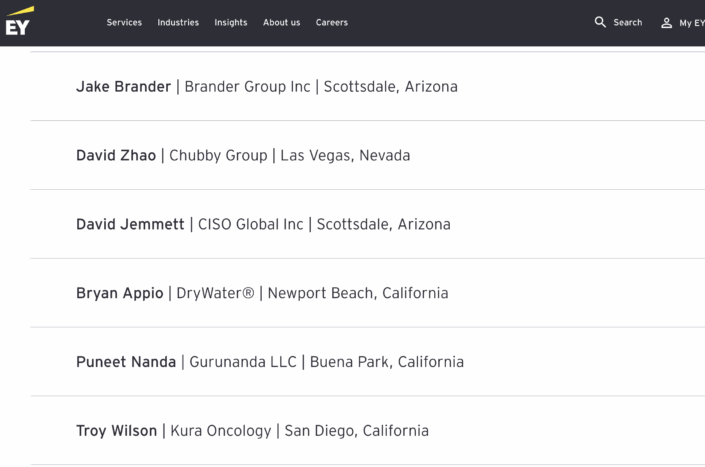The width and height of the screenshot is (705, 467).
Task: Open the My EY user profile icon
Action: click(667, 23)
